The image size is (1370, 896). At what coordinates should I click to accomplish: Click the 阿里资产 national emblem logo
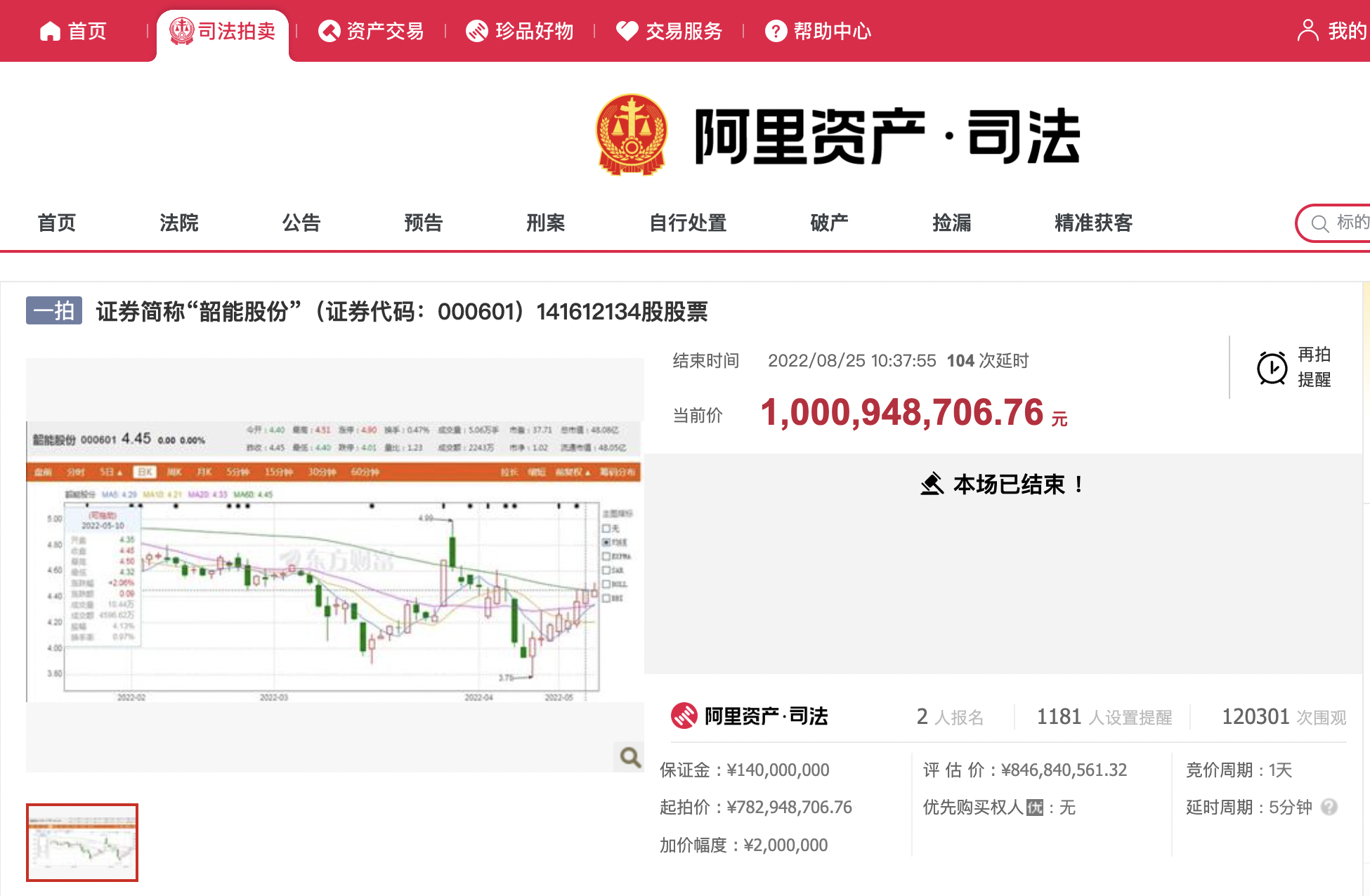coord(631,135)
